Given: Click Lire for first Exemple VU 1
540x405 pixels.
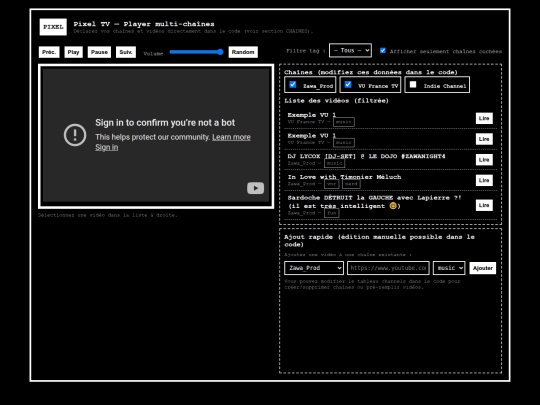Looking at the screenshot, I should click(484, 118).
